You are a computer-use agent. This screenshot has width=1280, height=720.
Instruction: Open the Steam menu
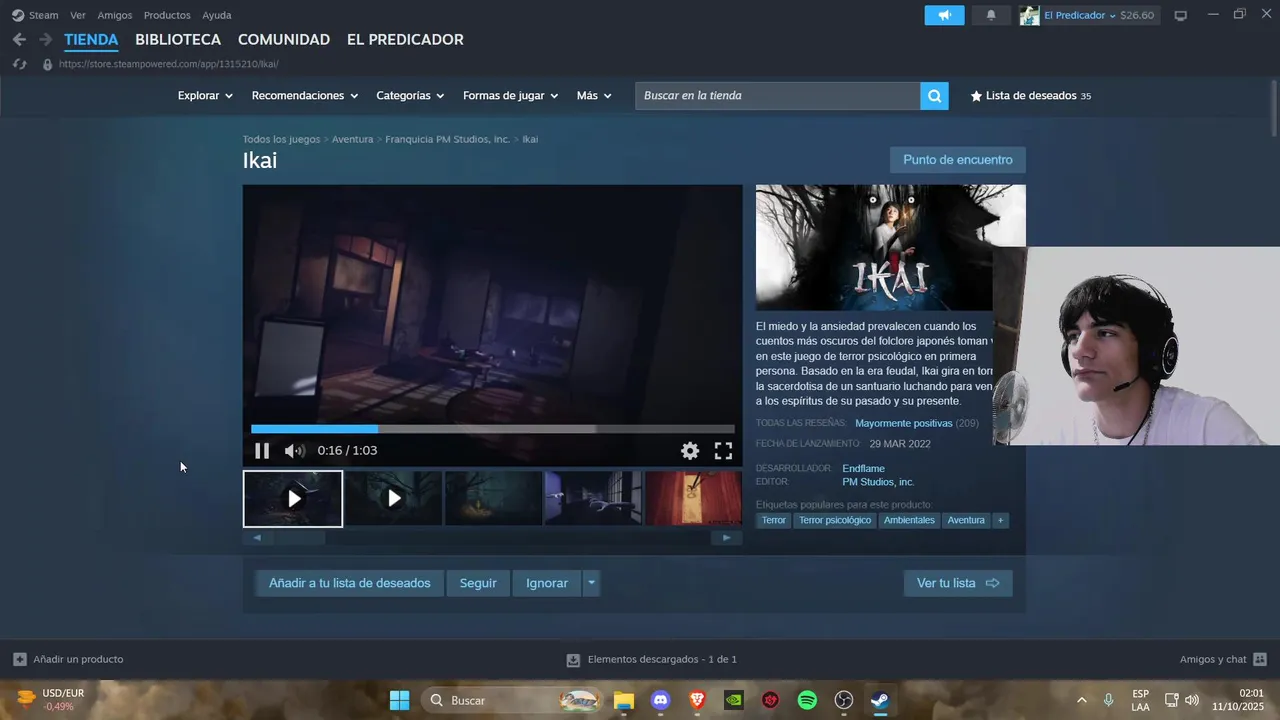(43, 15)
